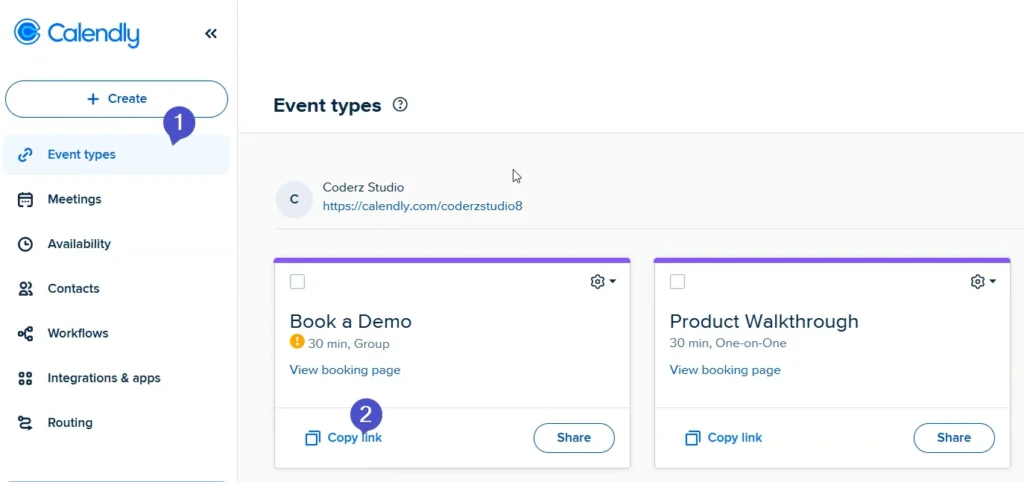1024x482 pixels.
Task: Open the calendly.com/coderzstudio8 link
Action: [x=423, y=206]
